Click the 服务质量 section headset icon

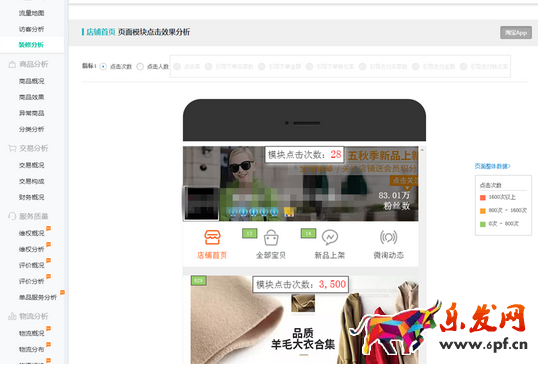(12, 216)
